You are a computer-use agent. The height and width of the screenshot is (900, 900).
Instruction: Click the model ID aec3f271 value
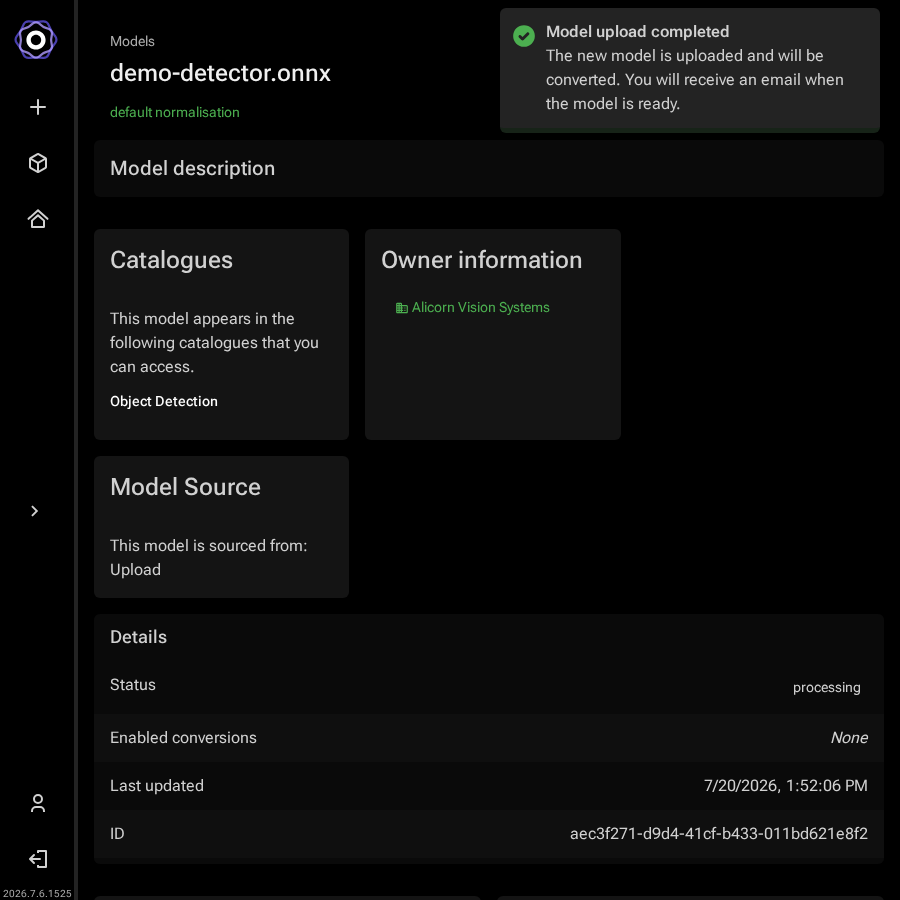click(719, 833)
